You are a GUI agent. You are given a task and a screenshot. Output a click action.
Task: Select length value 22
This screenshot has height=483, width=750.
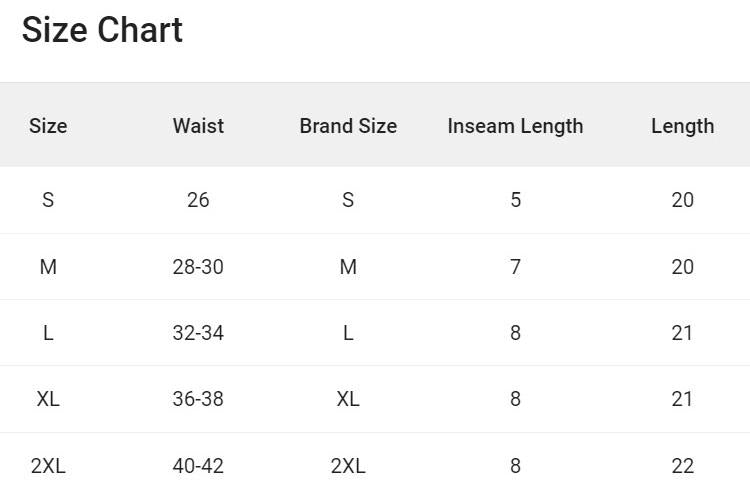(x=682, y=465)
